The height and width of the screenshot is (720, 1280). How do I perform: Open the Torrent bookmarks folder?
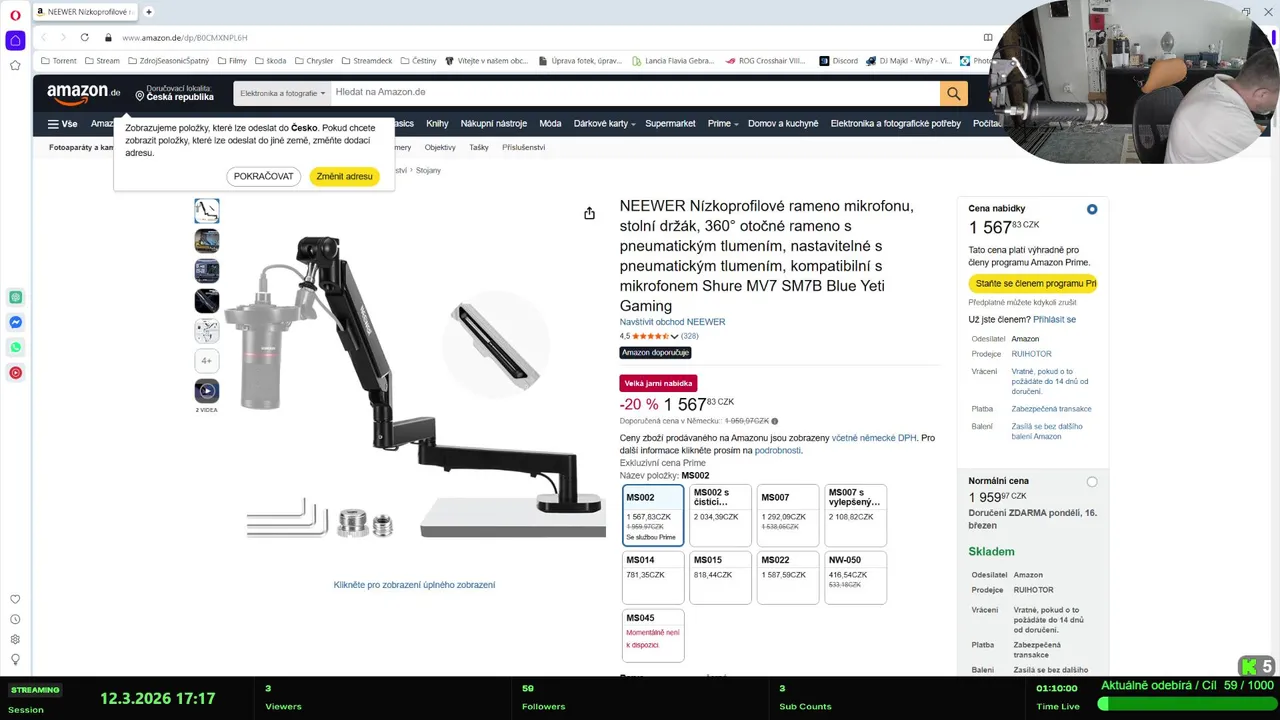tap(58, 60)
